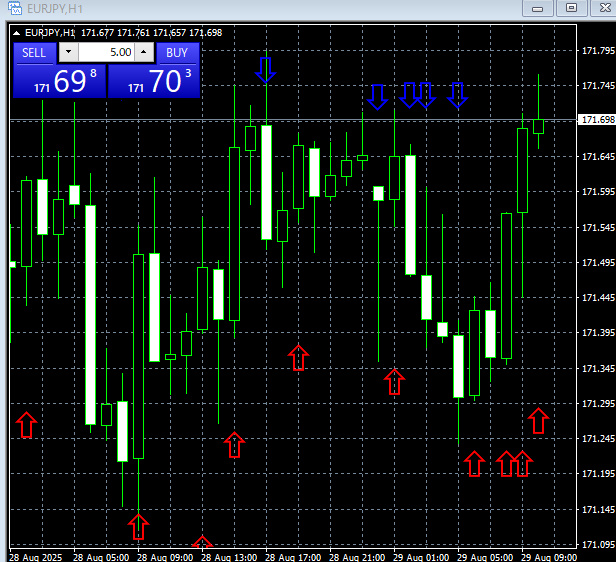The height and width of the screenshot is (562, 616).
Task: Click the 171.195 price scale label
Action: (x=598, y=474)
